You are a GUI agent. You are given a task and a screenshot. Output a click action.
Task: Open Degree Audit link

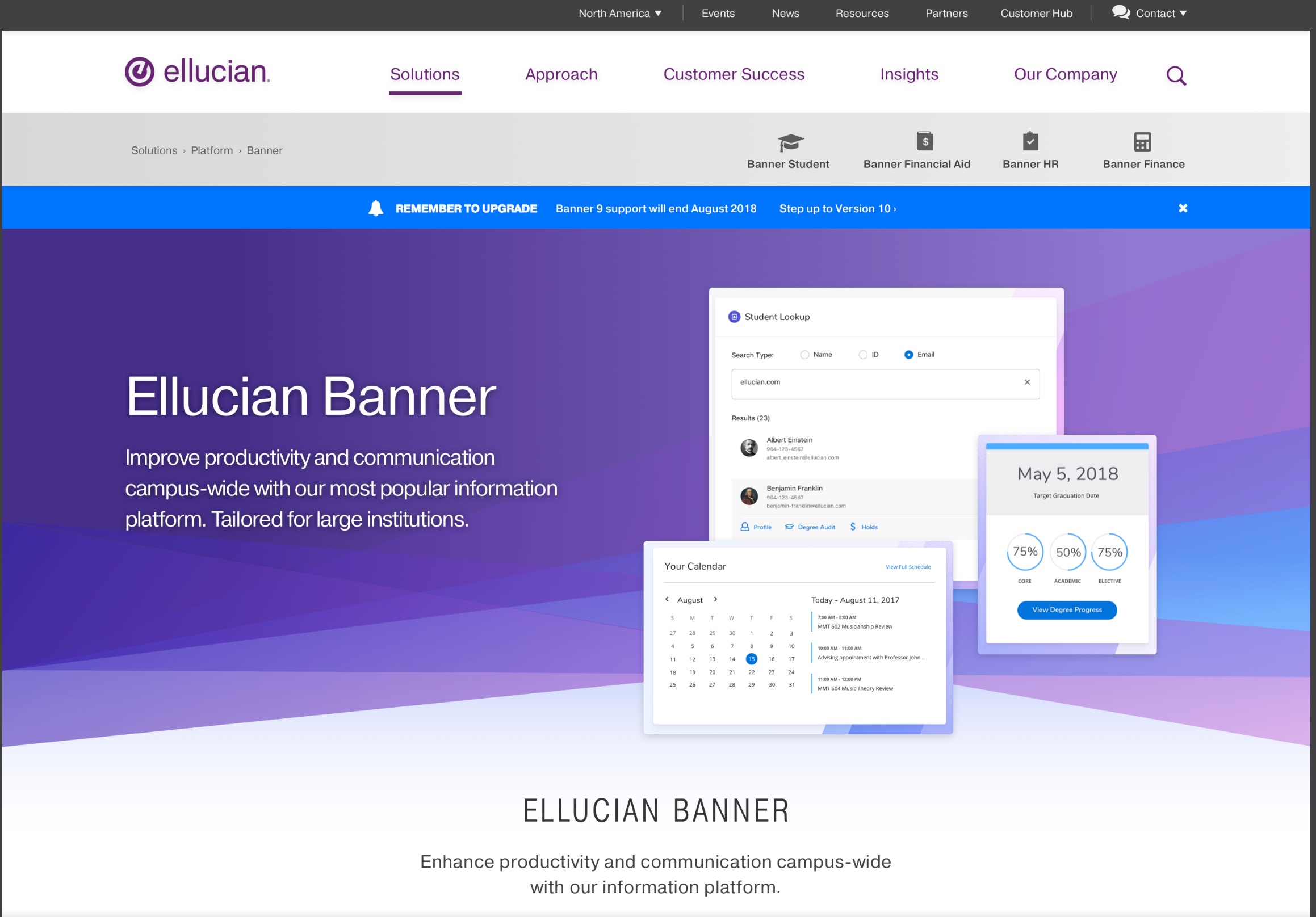(810, 527)
